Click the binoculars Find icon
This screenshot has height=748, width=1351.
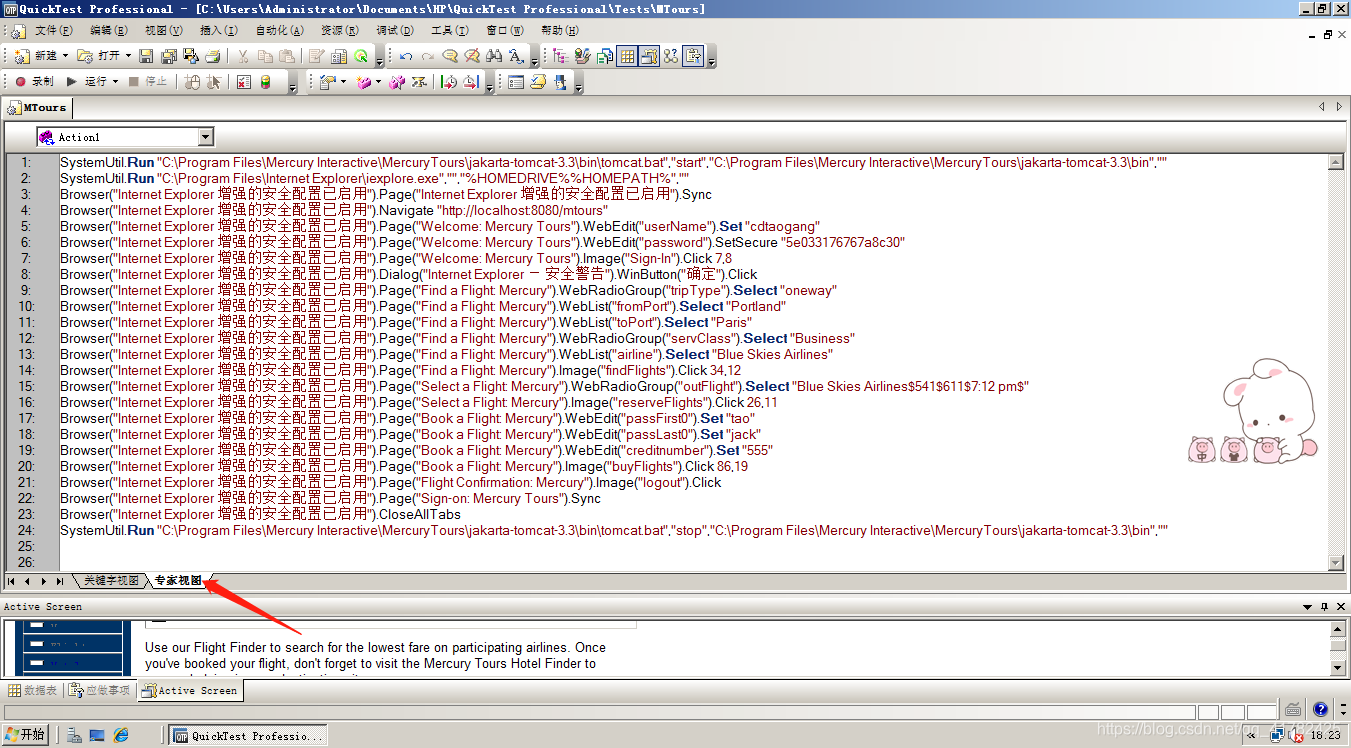pos(494,56)
